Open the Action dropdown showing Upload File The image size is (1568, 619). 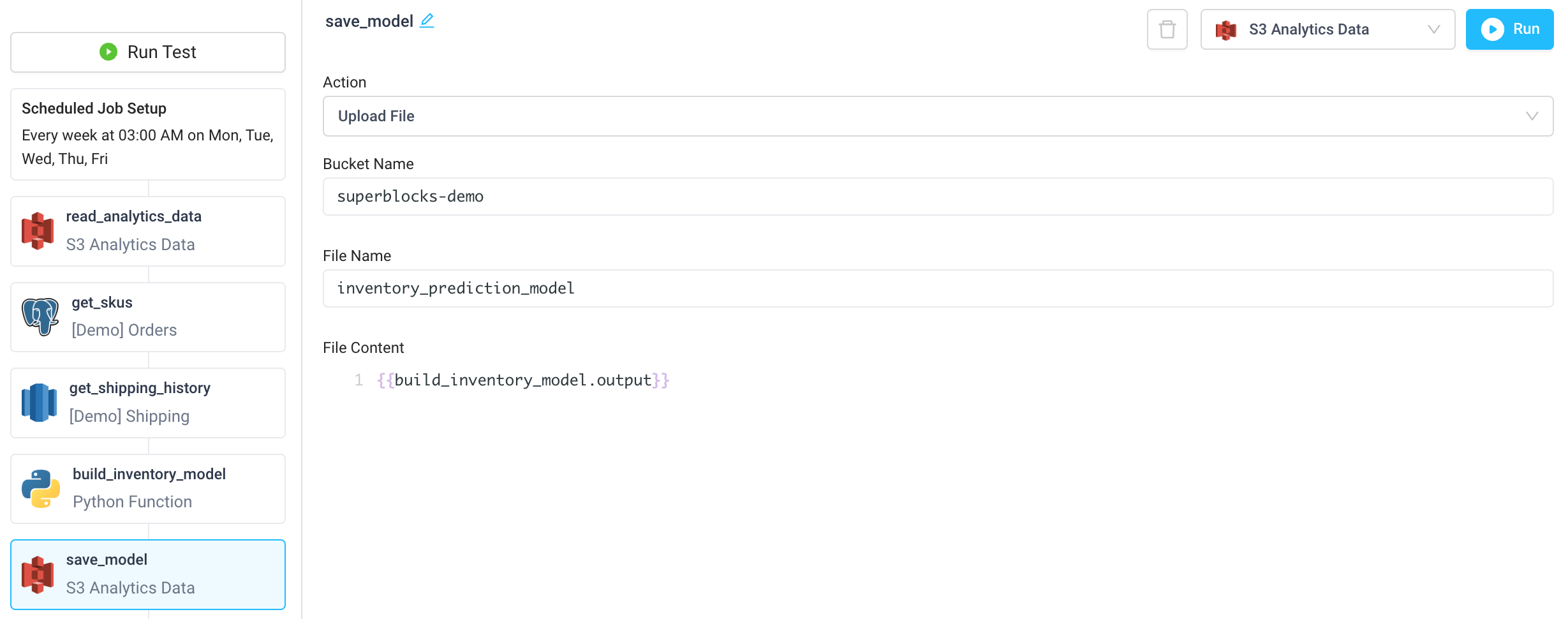point(938,116)
